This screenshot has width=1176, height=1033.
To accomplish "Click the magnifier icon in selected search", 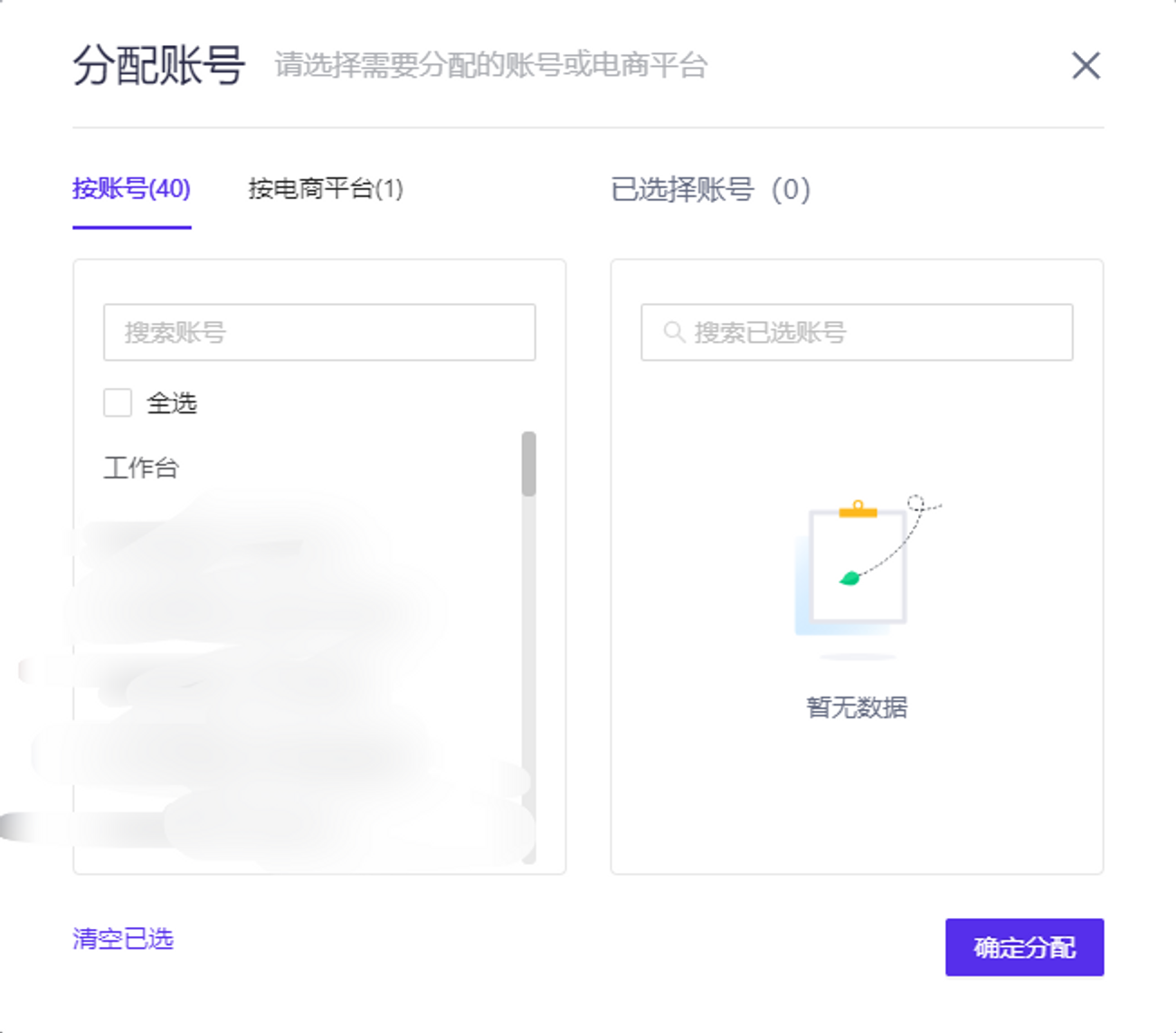I will 673,333.
